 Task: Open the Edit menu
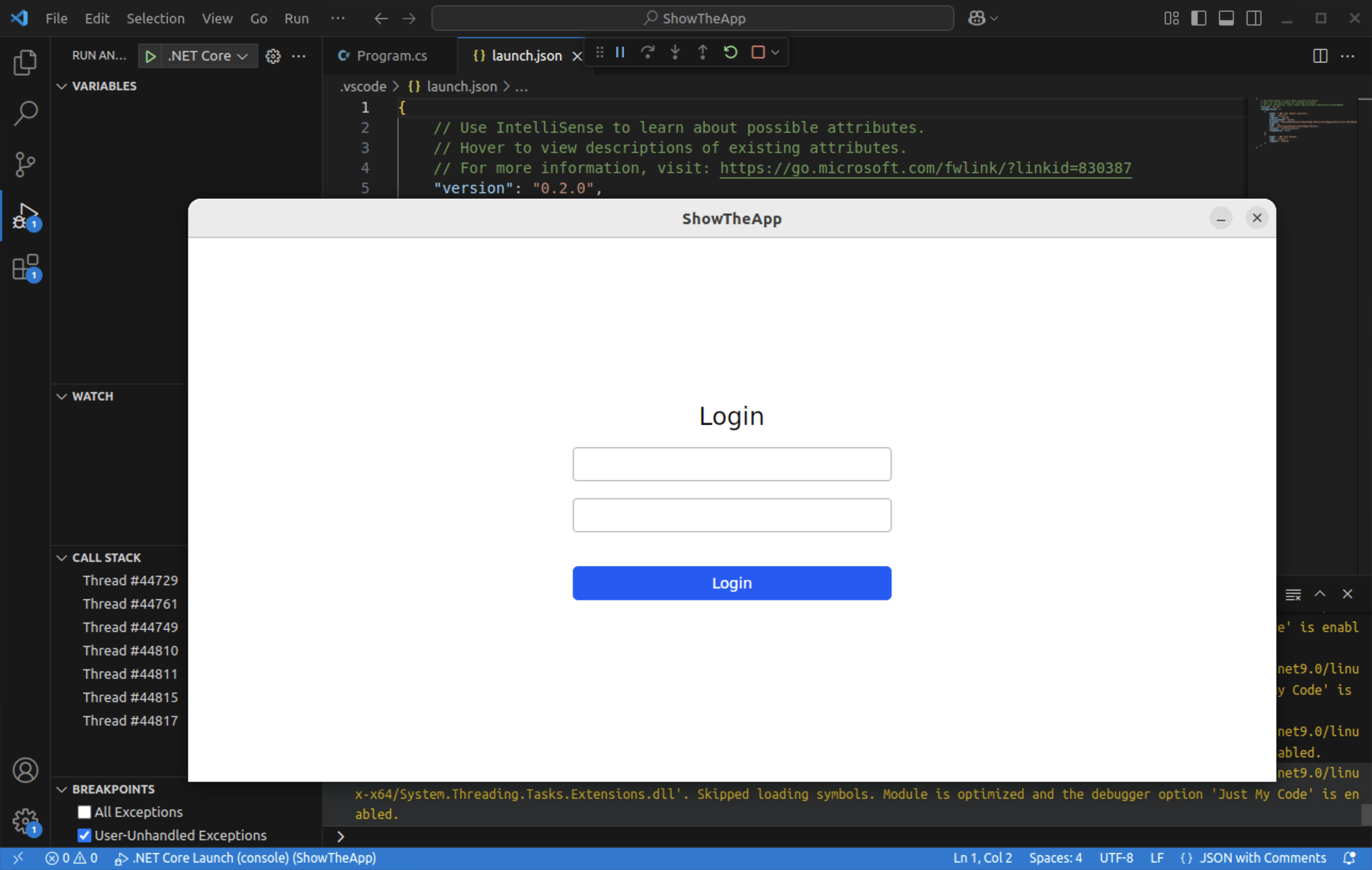[97, 18]
